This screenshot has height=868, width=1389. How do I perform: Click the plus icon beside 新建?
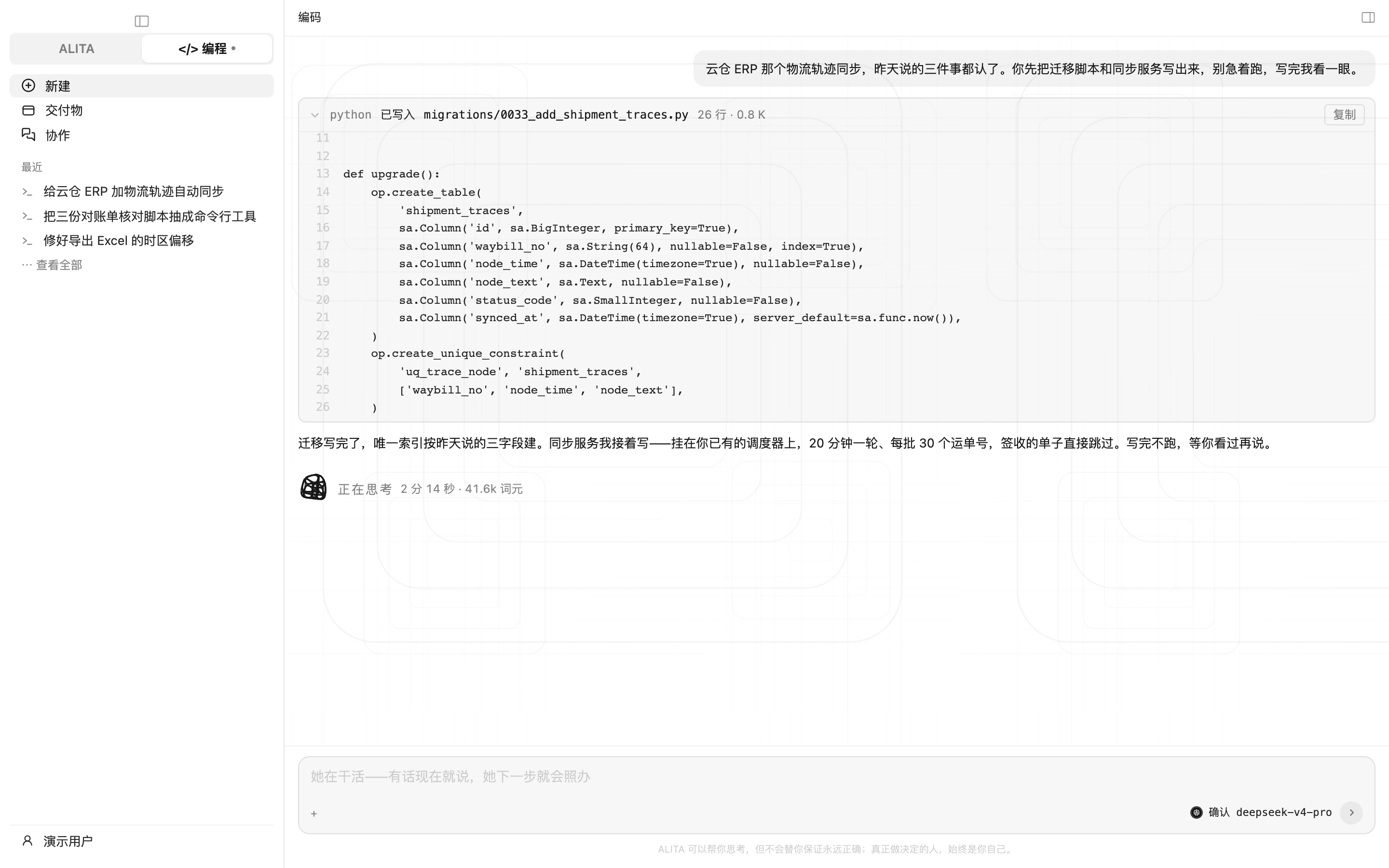28,85
